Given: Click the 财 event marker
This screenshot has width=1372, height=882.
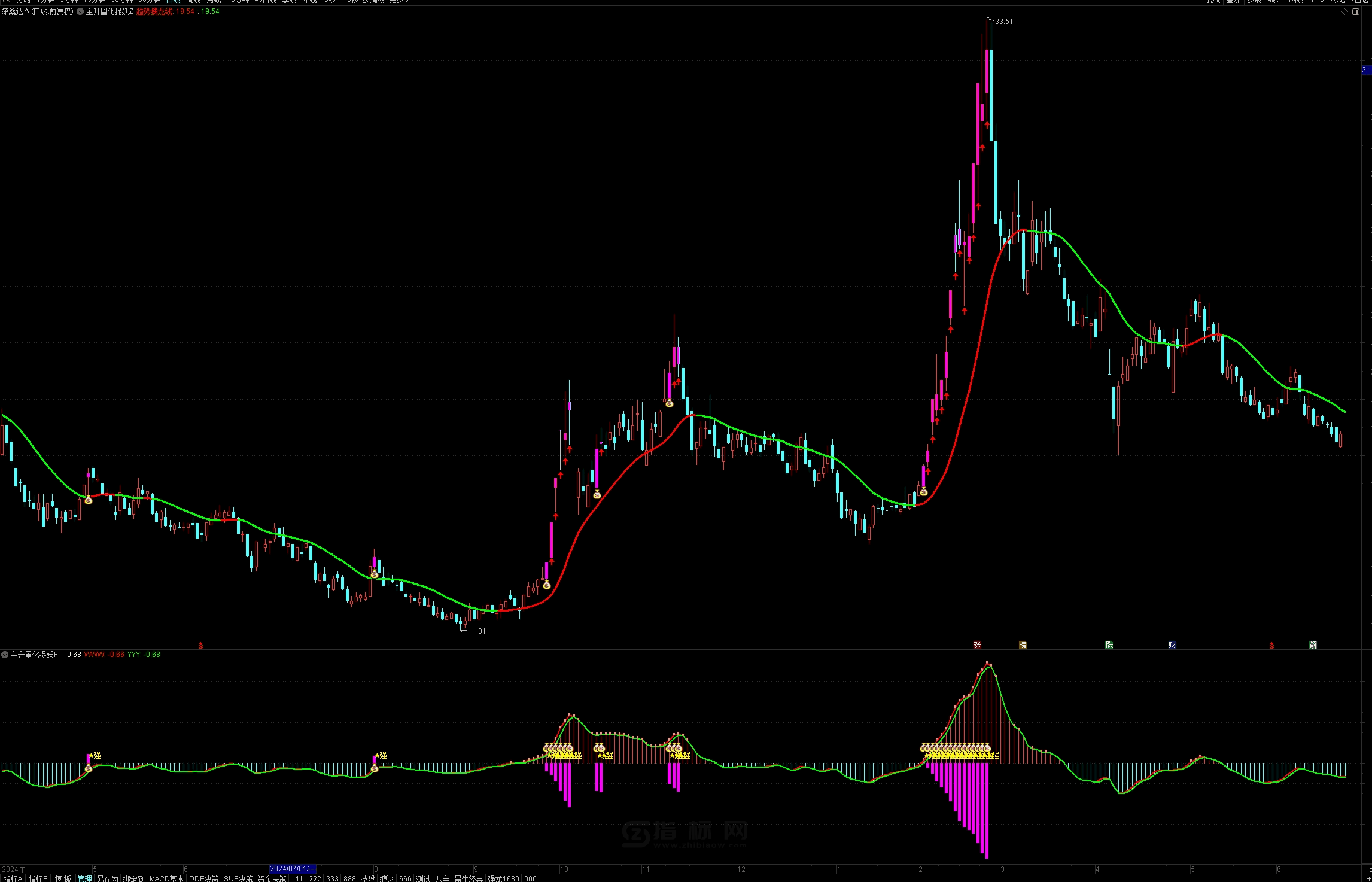Looking at the screenshot, I should click(1172, 645).
